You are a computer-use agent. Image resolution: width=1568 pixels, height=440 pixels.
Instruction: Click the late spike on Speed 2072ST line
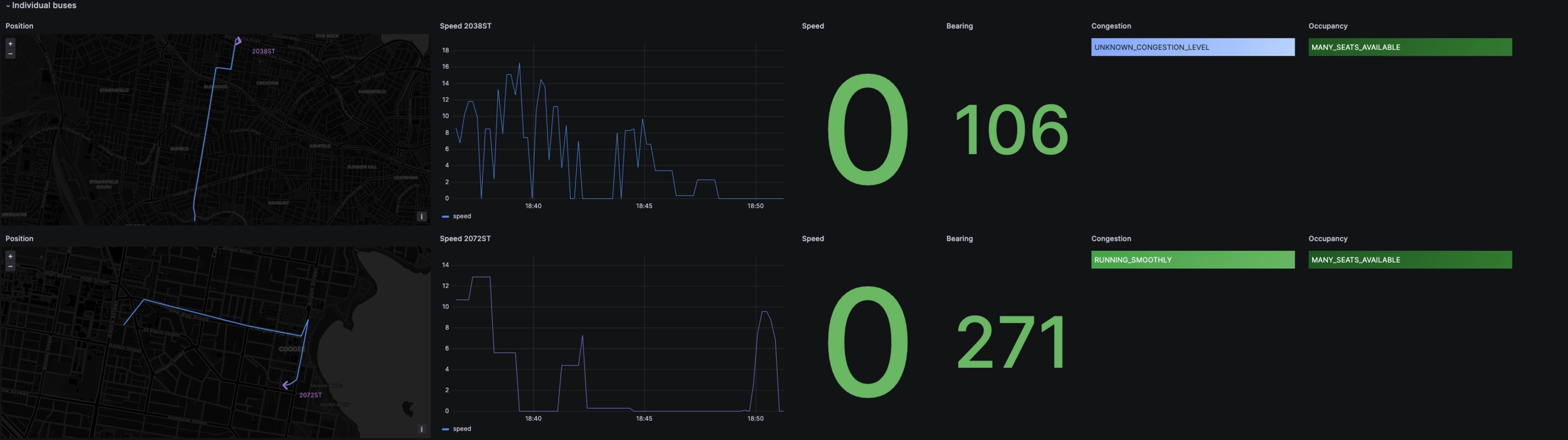point(764,312)
